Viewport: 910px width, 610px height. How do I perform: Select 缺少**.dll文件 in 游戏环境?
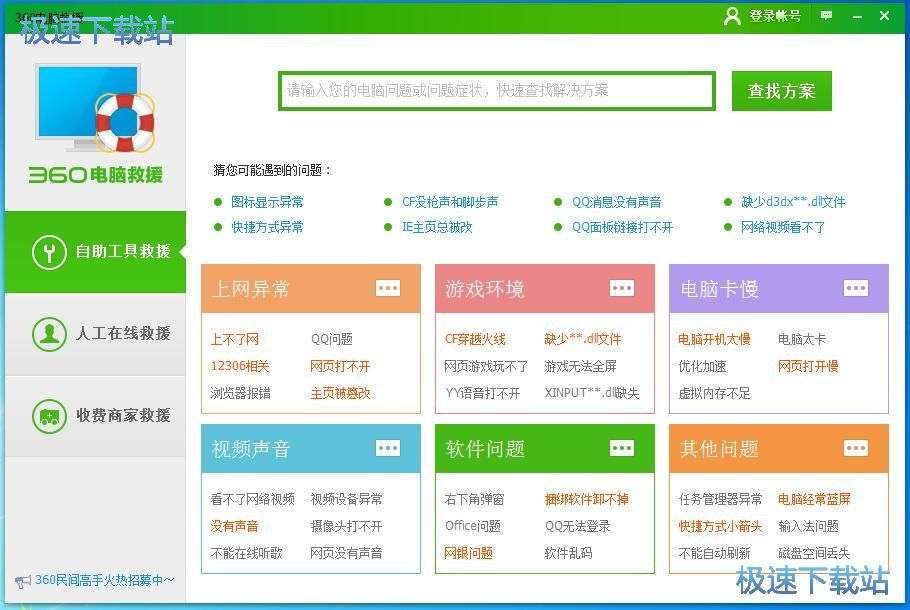(582, 339)
